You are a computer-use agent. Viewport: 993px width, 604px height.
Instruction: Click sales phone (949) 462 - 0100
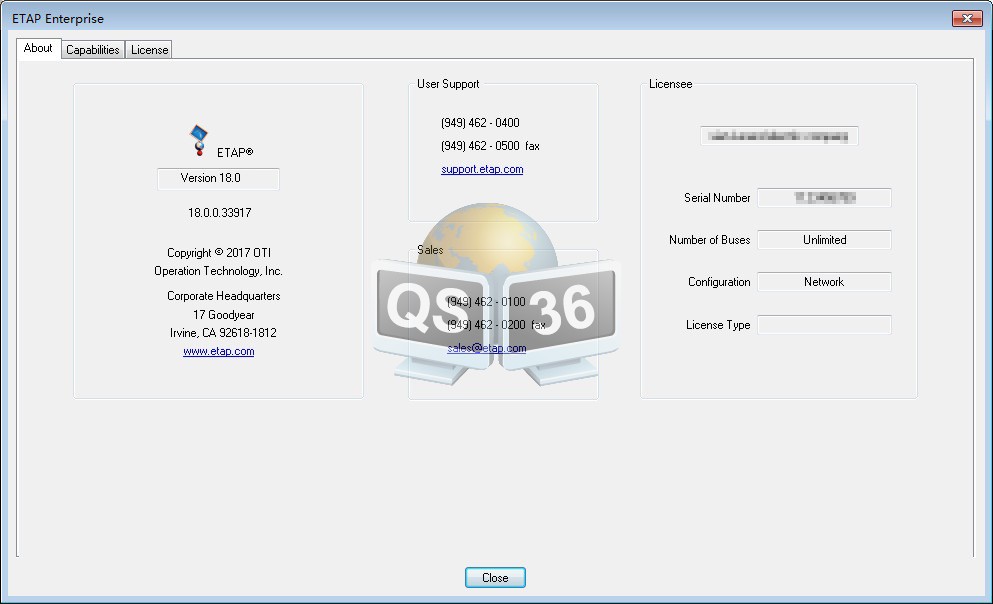[x=486, y=301]
